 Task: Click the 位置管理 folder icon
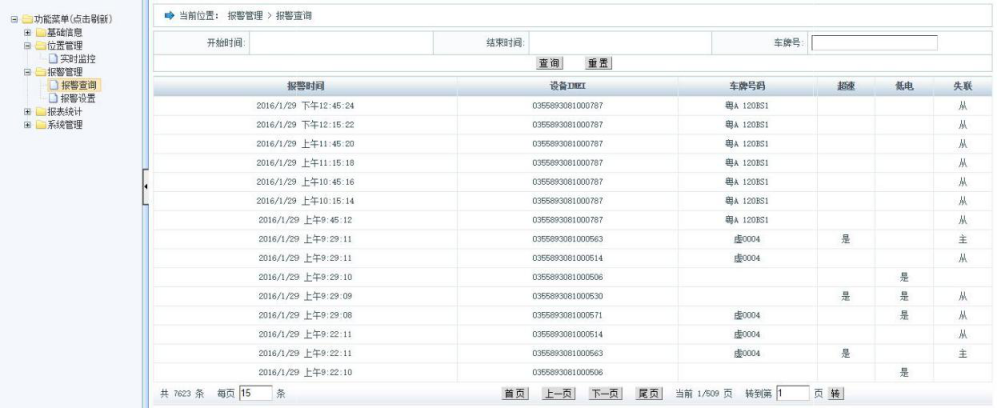pos(39,46)
